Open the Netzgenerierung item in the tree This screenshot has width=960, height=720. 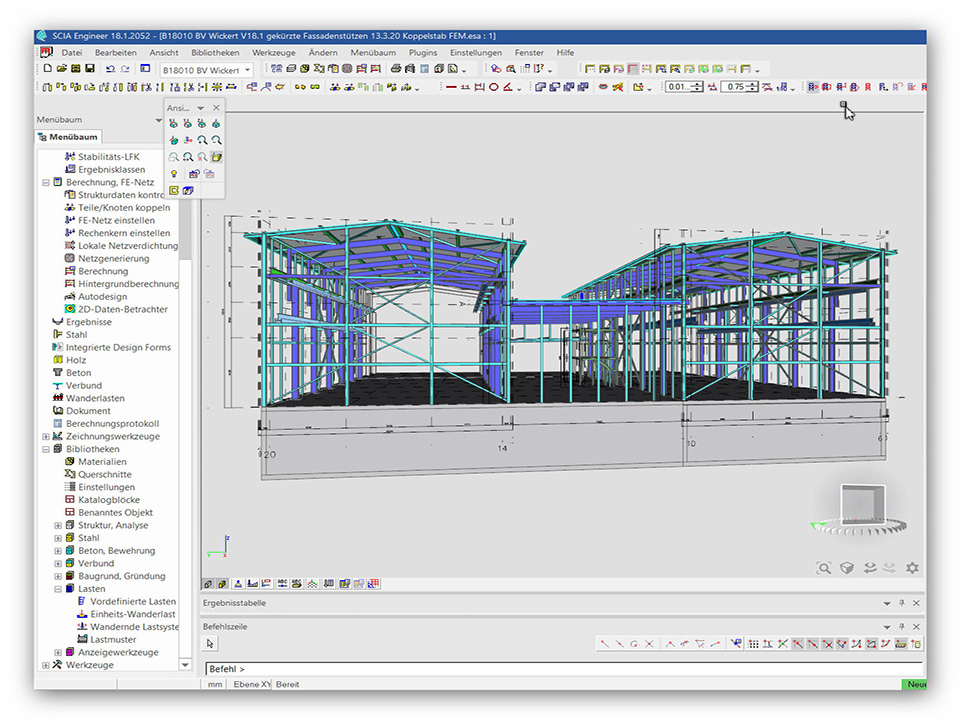click(x=113, y=258)
